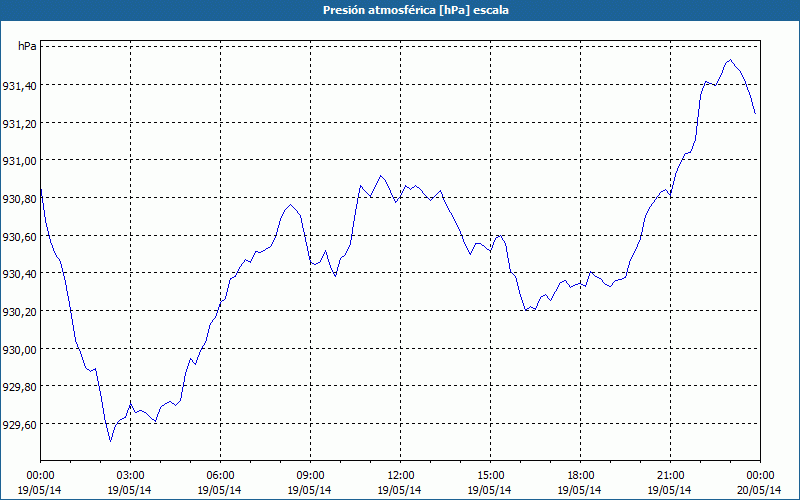Click the pressure curve's highest peak near 23:00
This screenshot has width=800, height=500.
(731, 60)
